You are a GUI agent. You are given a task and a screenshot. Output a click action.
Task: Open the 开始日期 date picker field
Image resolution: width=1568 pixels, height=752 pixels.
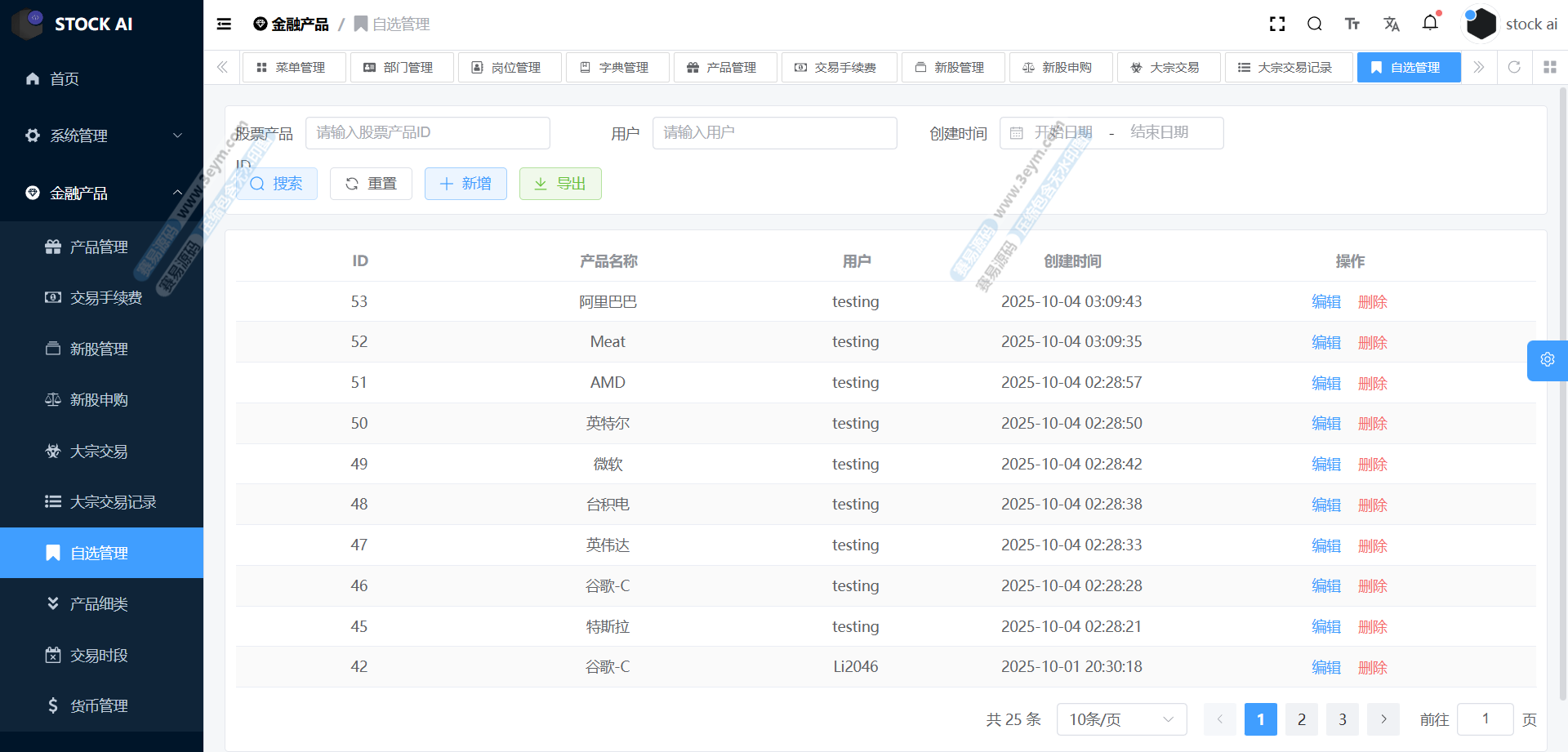tap(1062, 133)
